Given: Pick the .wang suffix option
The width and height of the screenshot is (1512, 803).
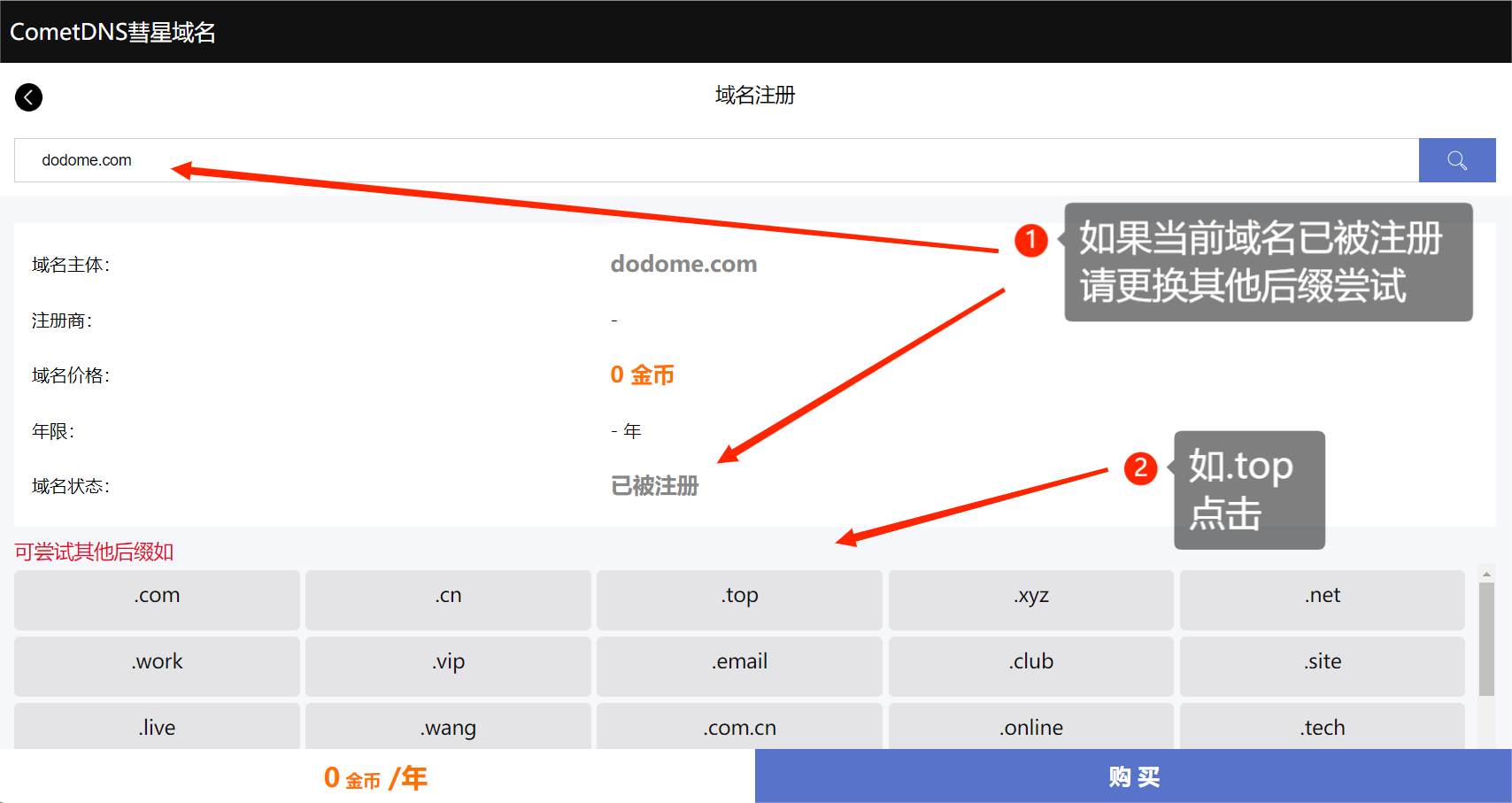Looking at the screenshot, I should point(448,727).
